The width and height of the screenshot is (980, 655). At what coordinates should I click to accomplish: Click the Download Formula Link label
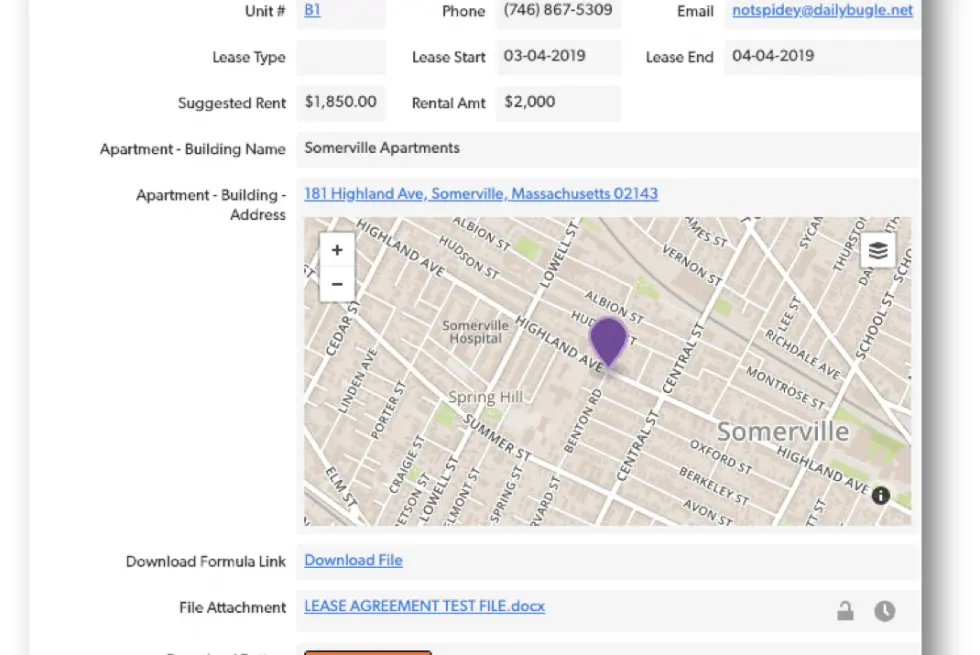pos(206,561)
